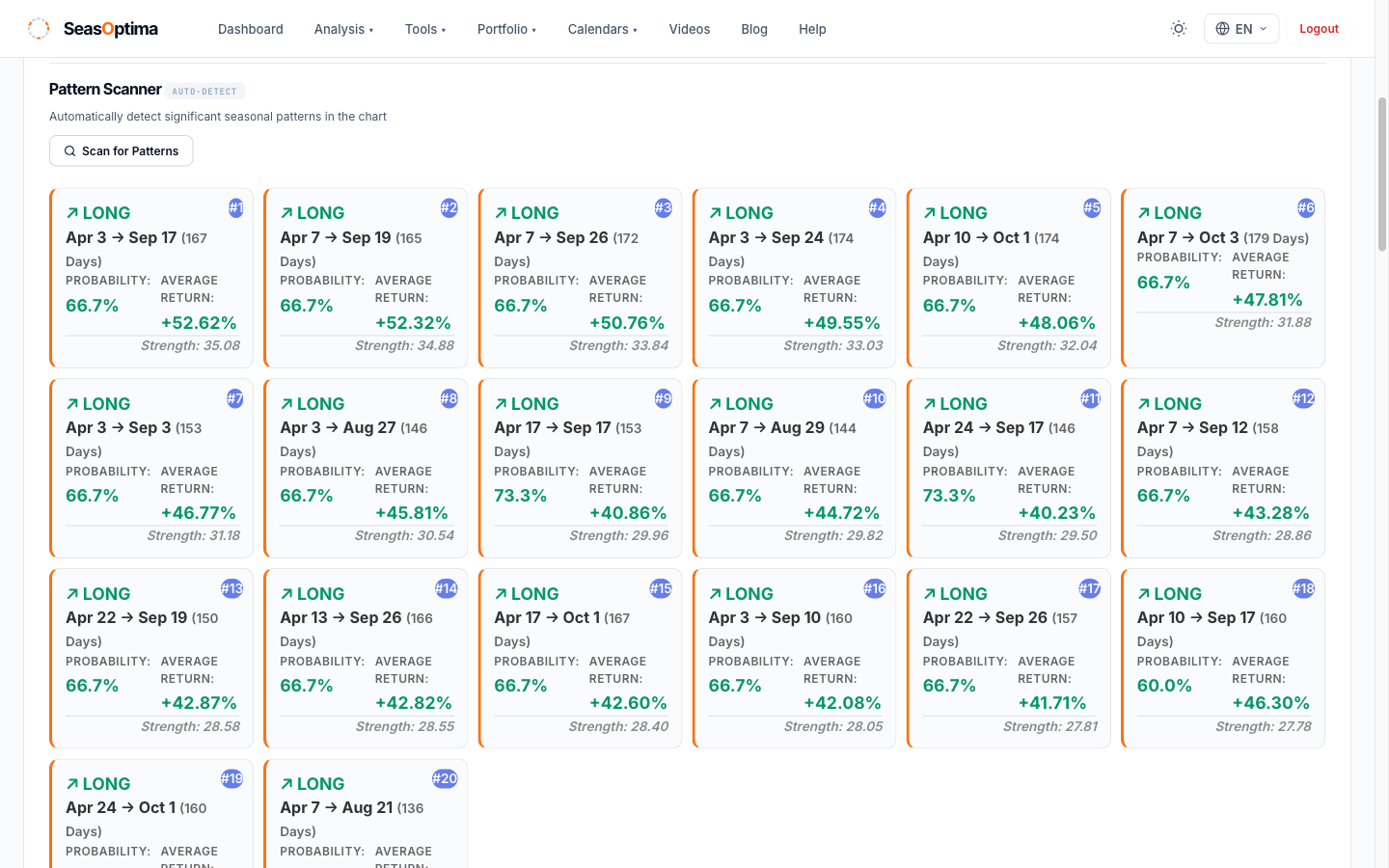Click the +46.77% average return value
The height and width of the screenshot is (868, 1389).
[199, 513]
